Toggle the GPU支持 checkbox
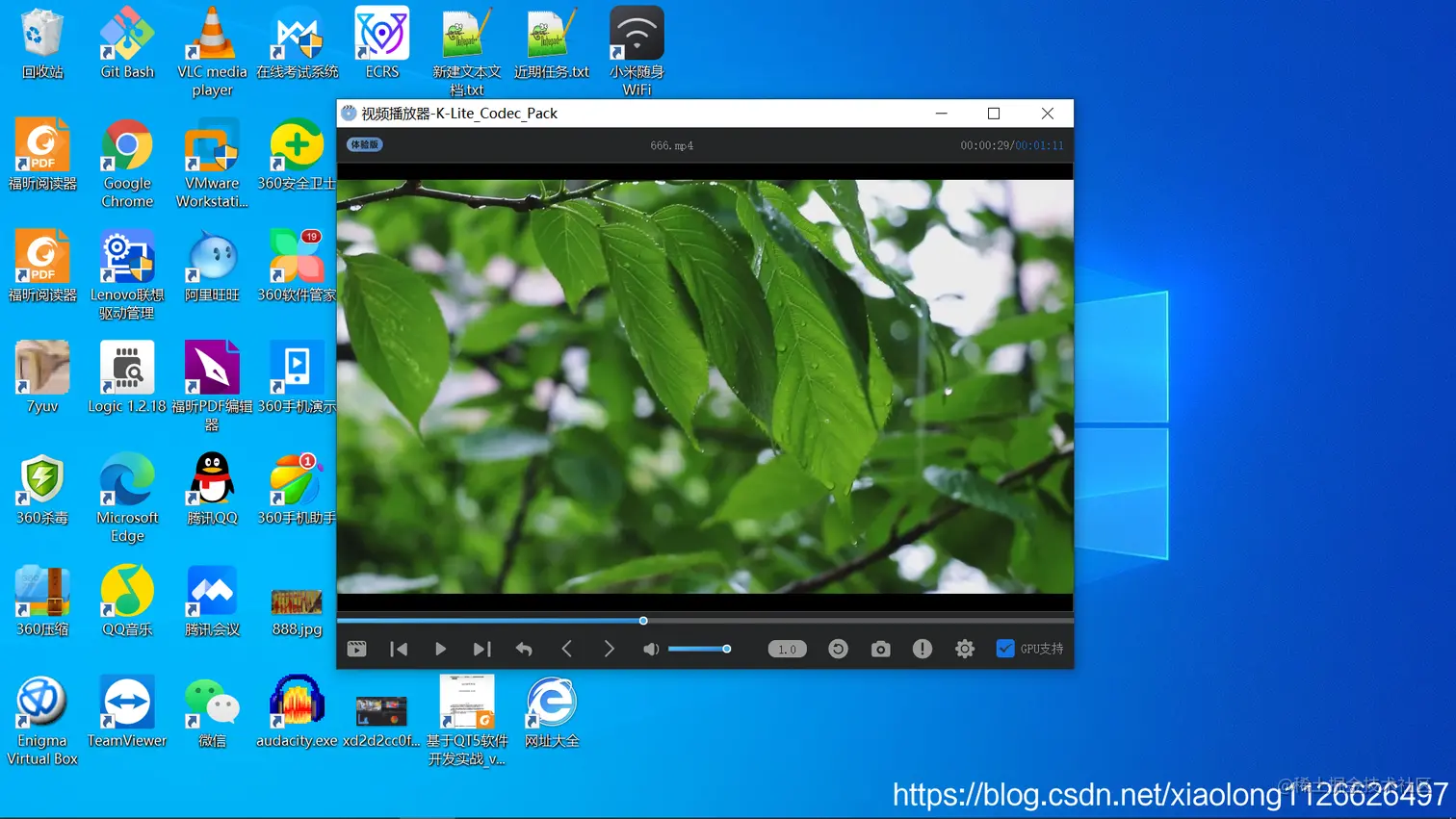Image resolution: width=1456 pixels, height=819 pixels. click(1005, 649)
